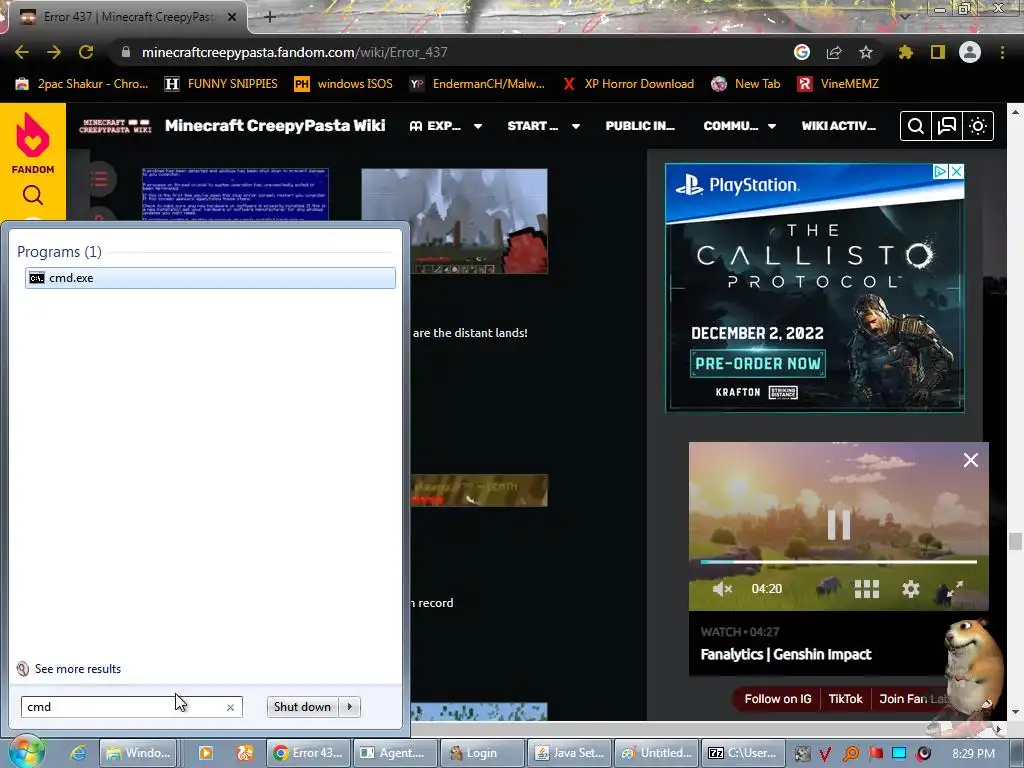Open the Chrome profile avatar
The image size is (1024, 768).
[x=970, y=52]
